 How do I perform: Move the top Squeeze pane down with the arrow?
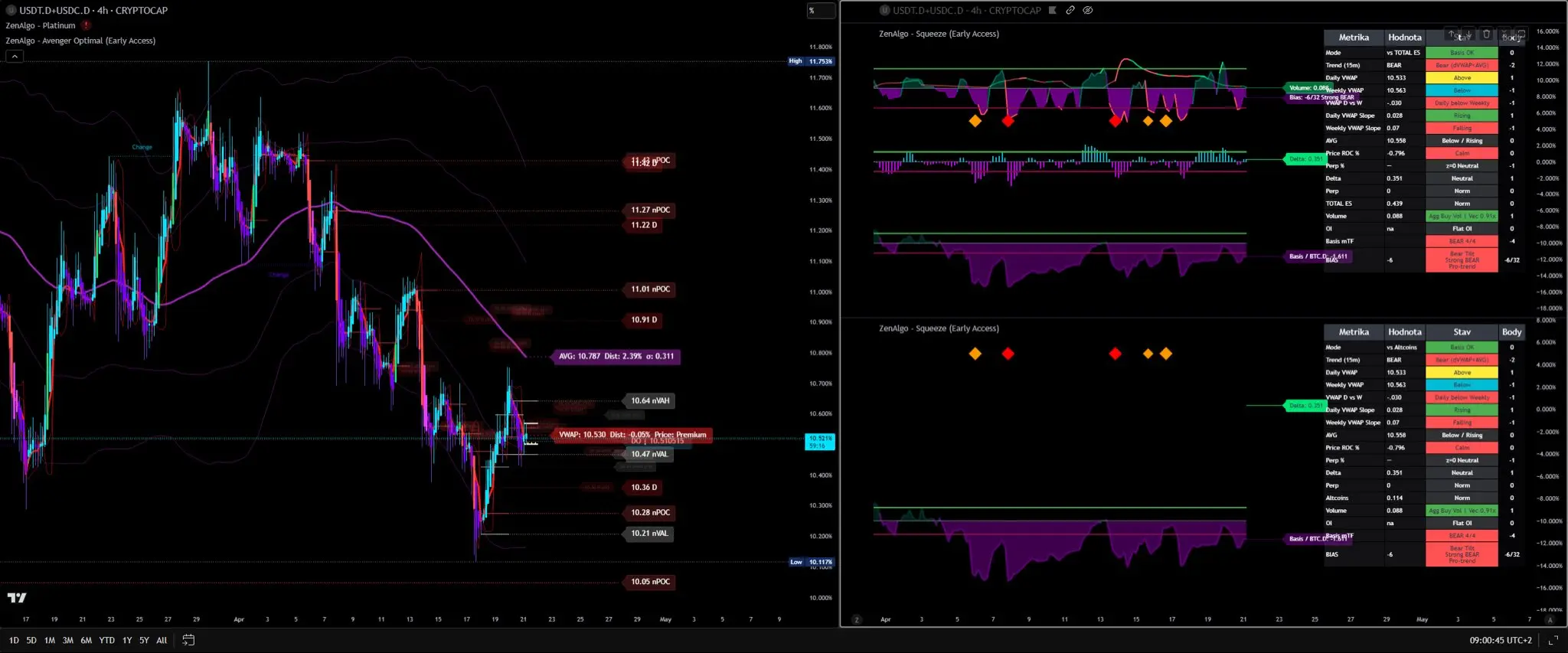[x=1468, y=34]
